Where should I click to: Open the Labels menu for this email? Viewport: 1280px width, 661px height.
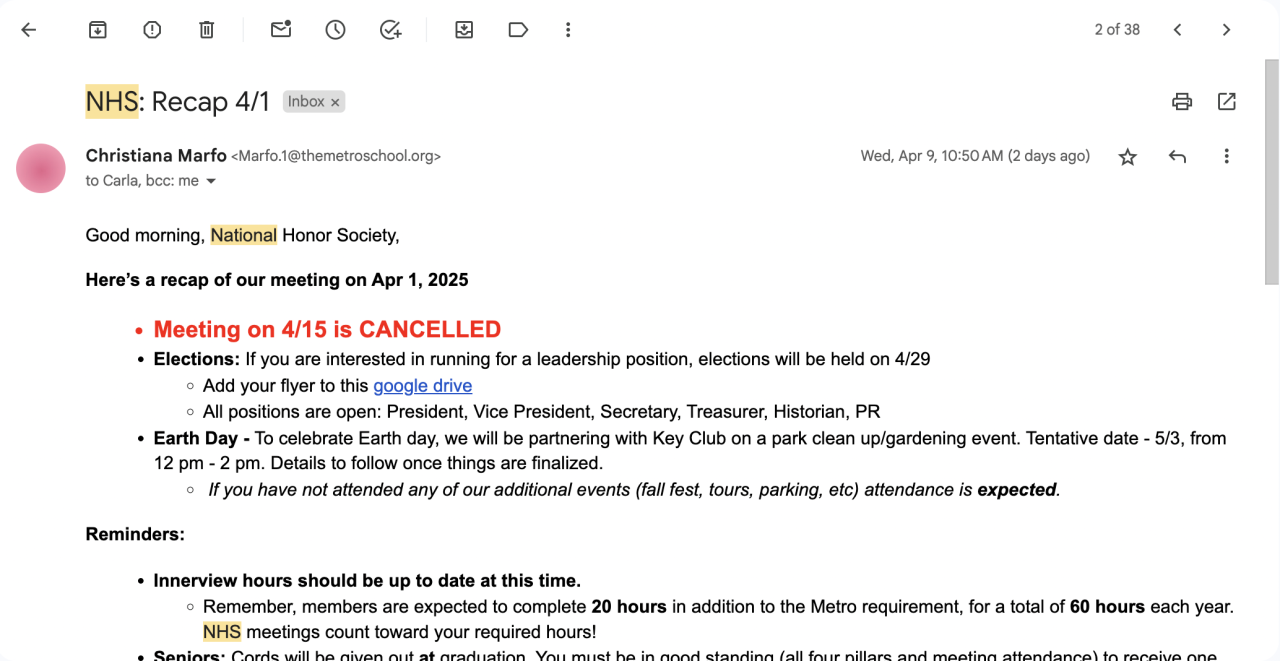point(518,30)
